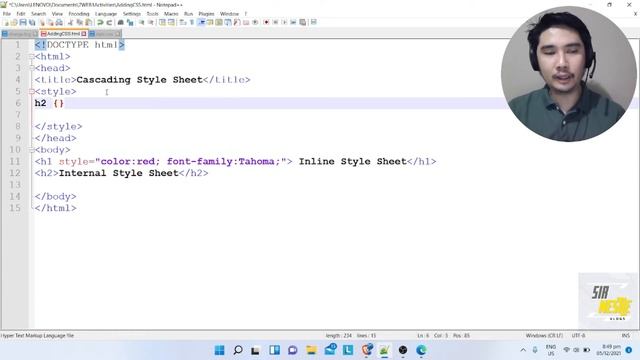
Task: Save the document using the Save icon
Action: click(x=23, y=22)
